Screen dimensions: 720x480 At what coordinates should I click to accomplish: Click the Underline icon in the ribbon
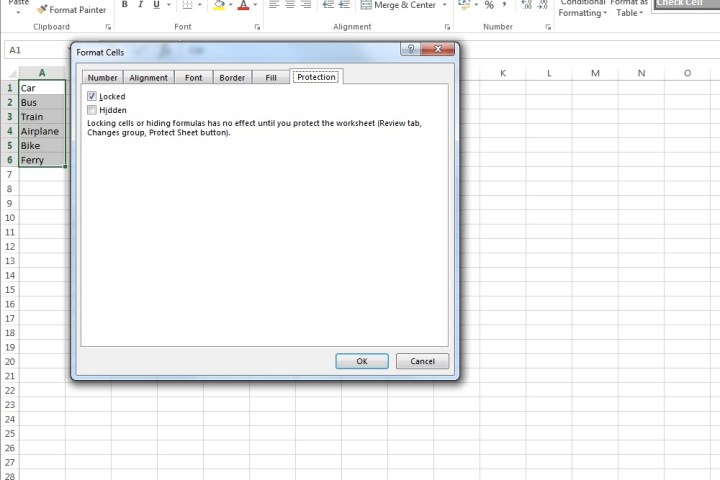click(x=156, y=5)
